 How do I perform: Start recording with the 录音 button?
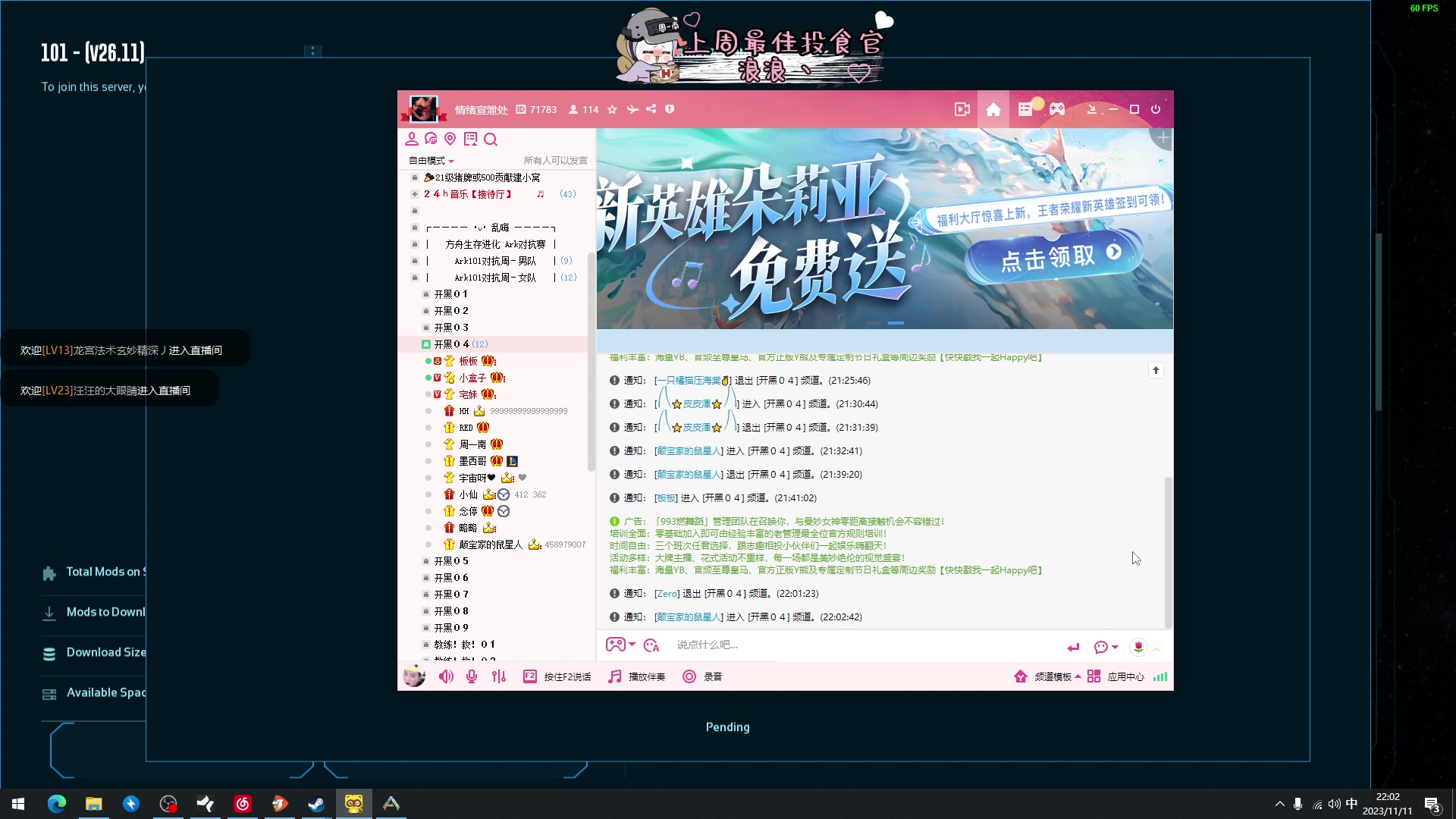click(x=702, y=676)
